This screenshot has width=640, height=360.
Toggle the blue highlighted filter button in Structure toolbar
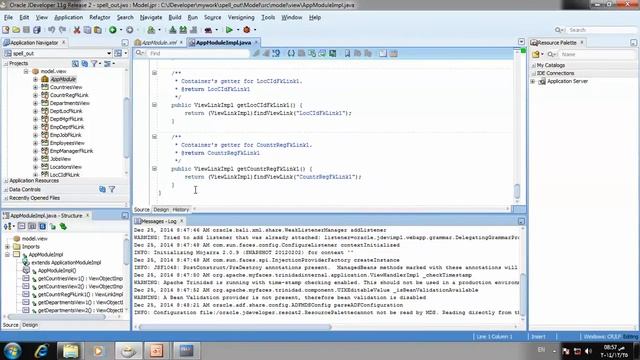(42, 227)
